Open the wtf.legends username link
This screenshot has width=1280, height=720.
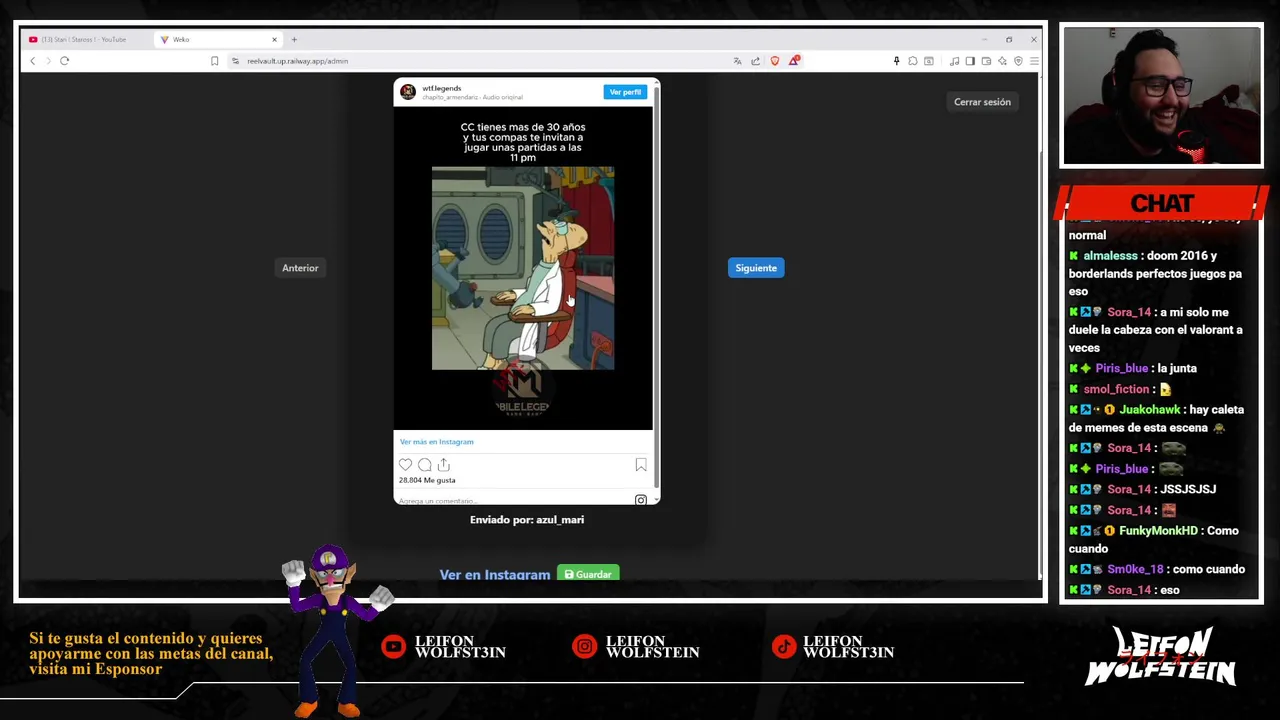click(x=441, y=88)
